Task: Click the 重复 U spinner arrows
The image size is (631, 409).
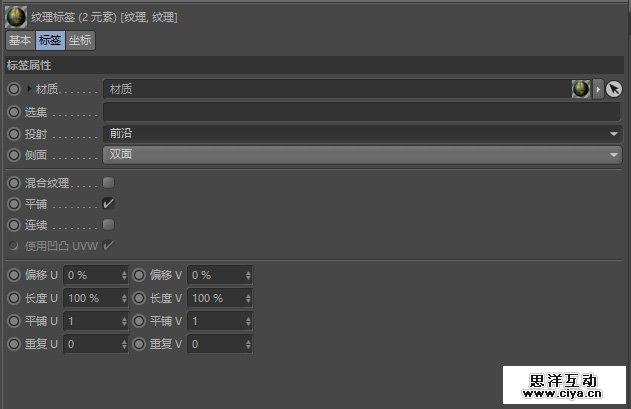Action: [124, 344]
